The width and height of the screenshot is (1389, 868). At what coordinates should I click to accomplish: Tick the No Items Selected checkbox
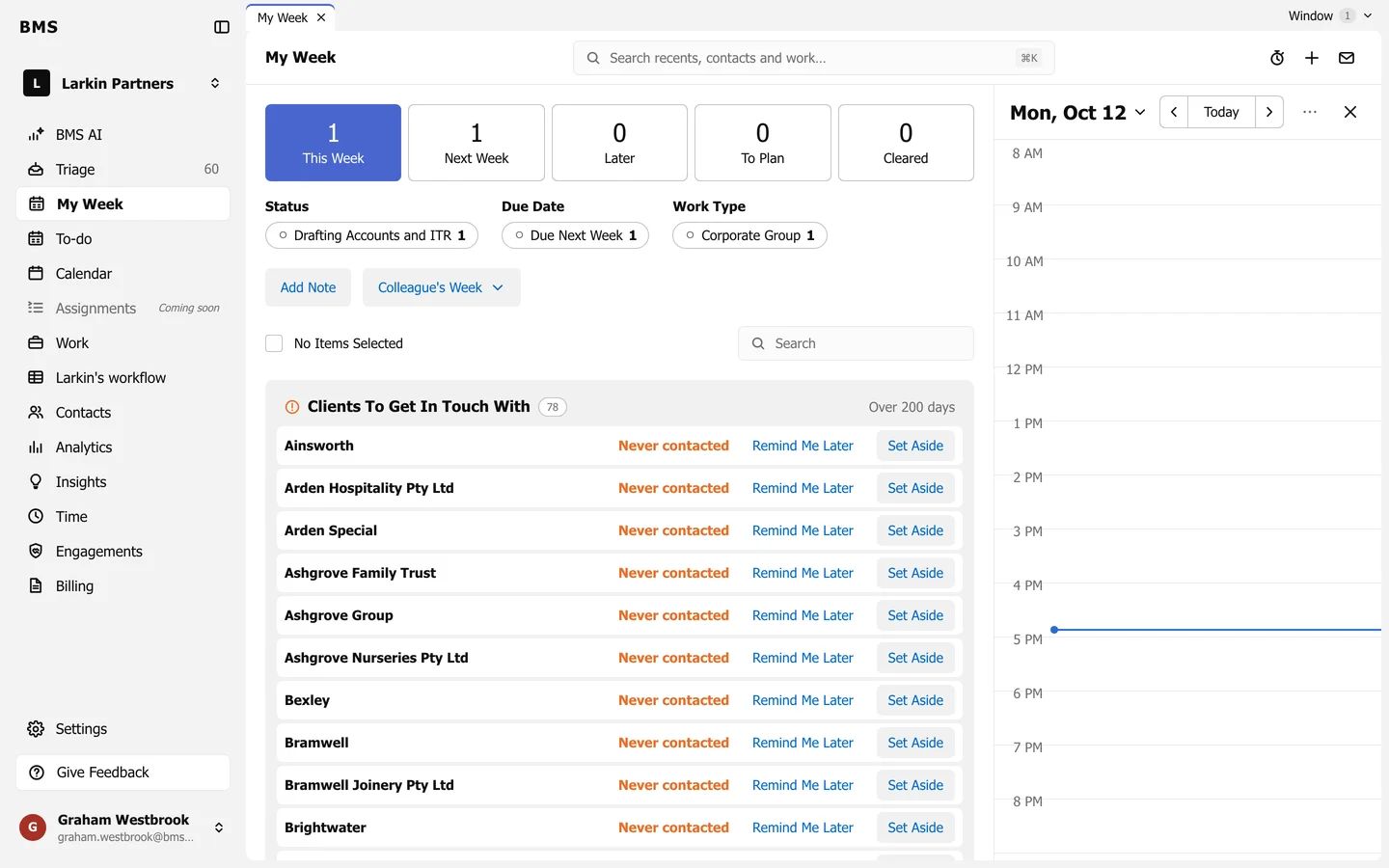(x=274, y=343)
